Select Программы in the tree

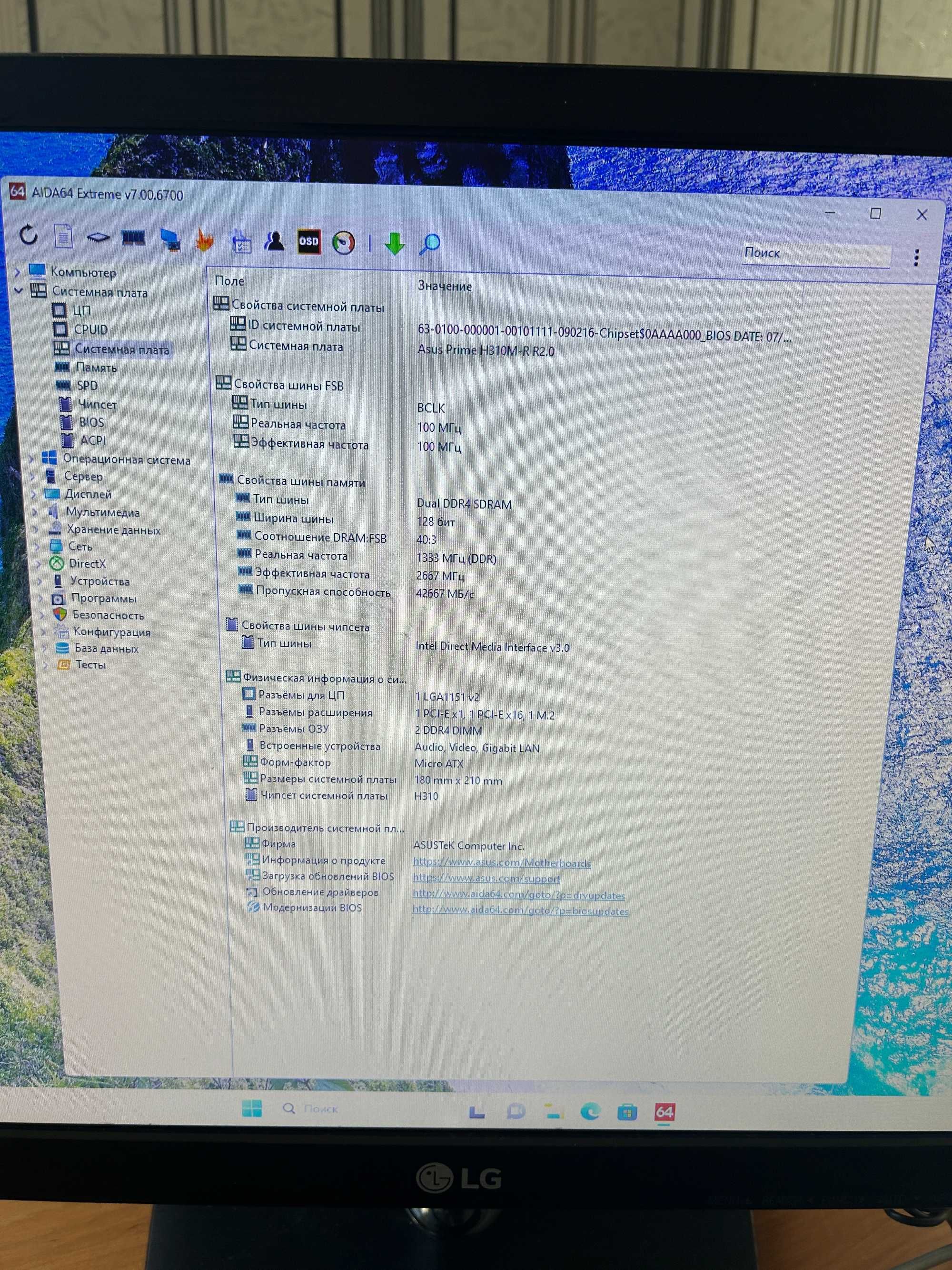(x=103, y=598)
